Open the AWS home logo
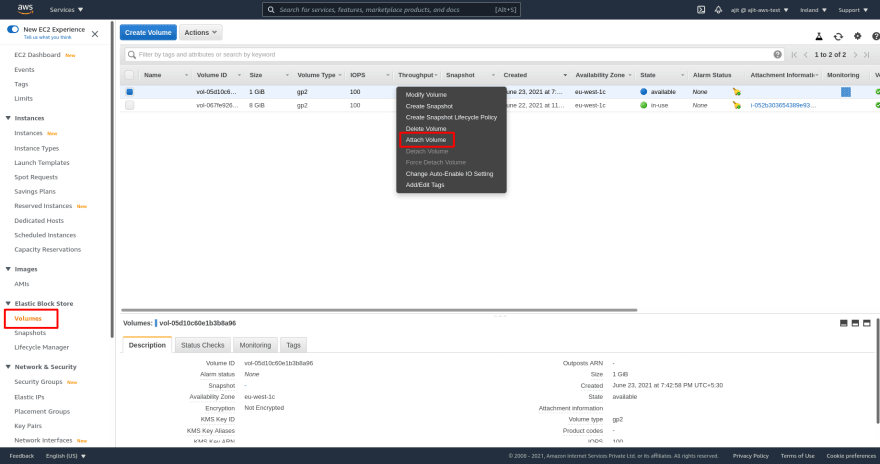Viewport: 880px width, 464px height. click(25, 9)
